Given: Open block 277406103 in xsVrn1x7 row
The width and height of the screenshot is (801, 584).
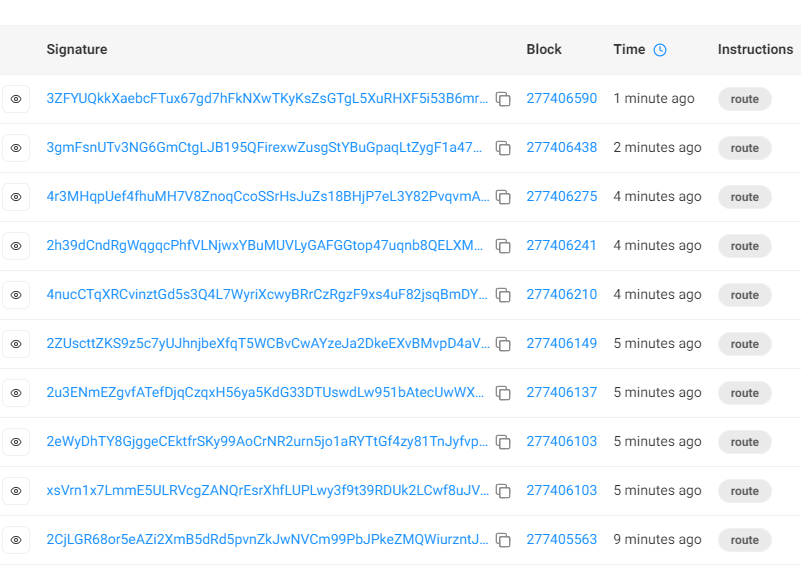Looking at the screenshot, I should pos(561,490).
